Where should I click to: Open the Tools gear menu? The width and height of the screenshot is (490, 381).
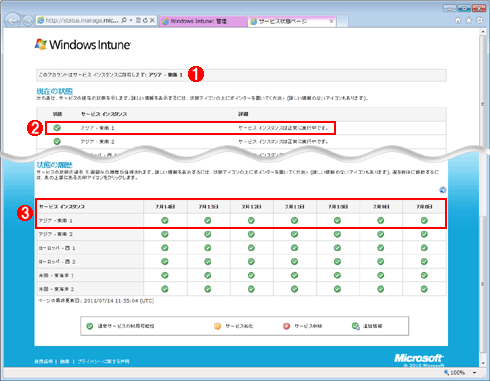click(479, 20)
